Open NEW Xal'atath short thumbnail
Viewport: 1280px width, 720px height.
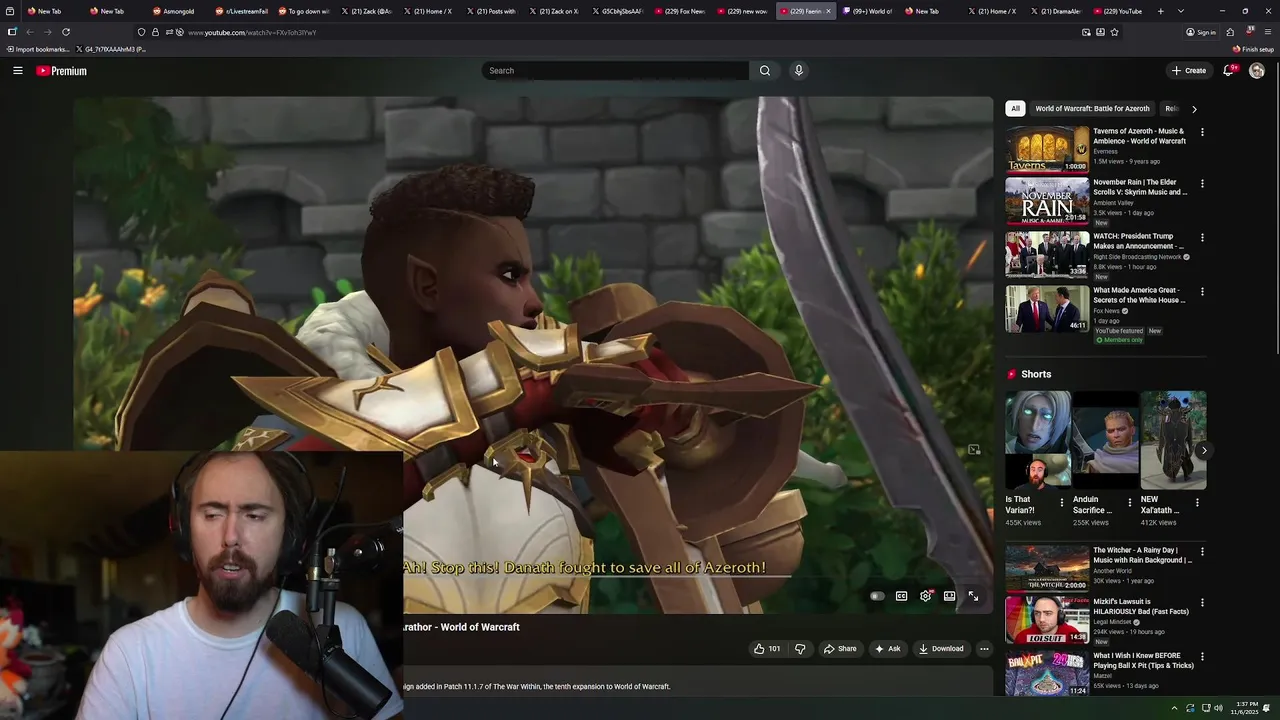pyautogui.click(x=1173, y=439)
